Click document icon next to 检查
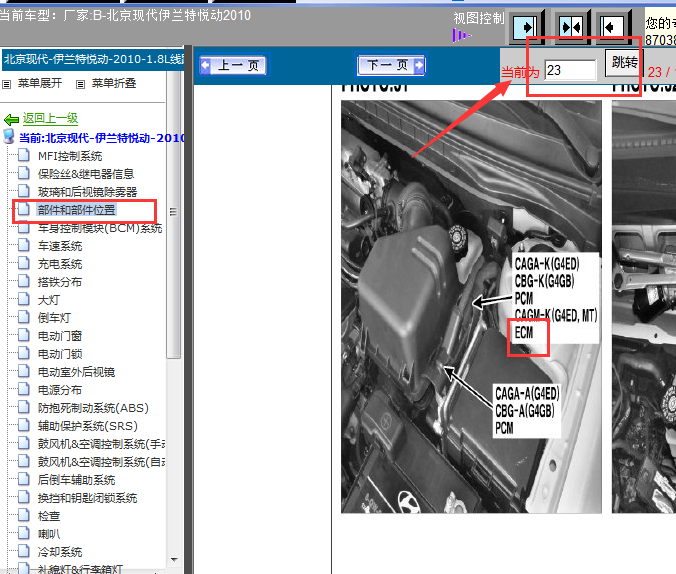Image resolution: width=676 pixels, height=574 pixels. (24, 515)
